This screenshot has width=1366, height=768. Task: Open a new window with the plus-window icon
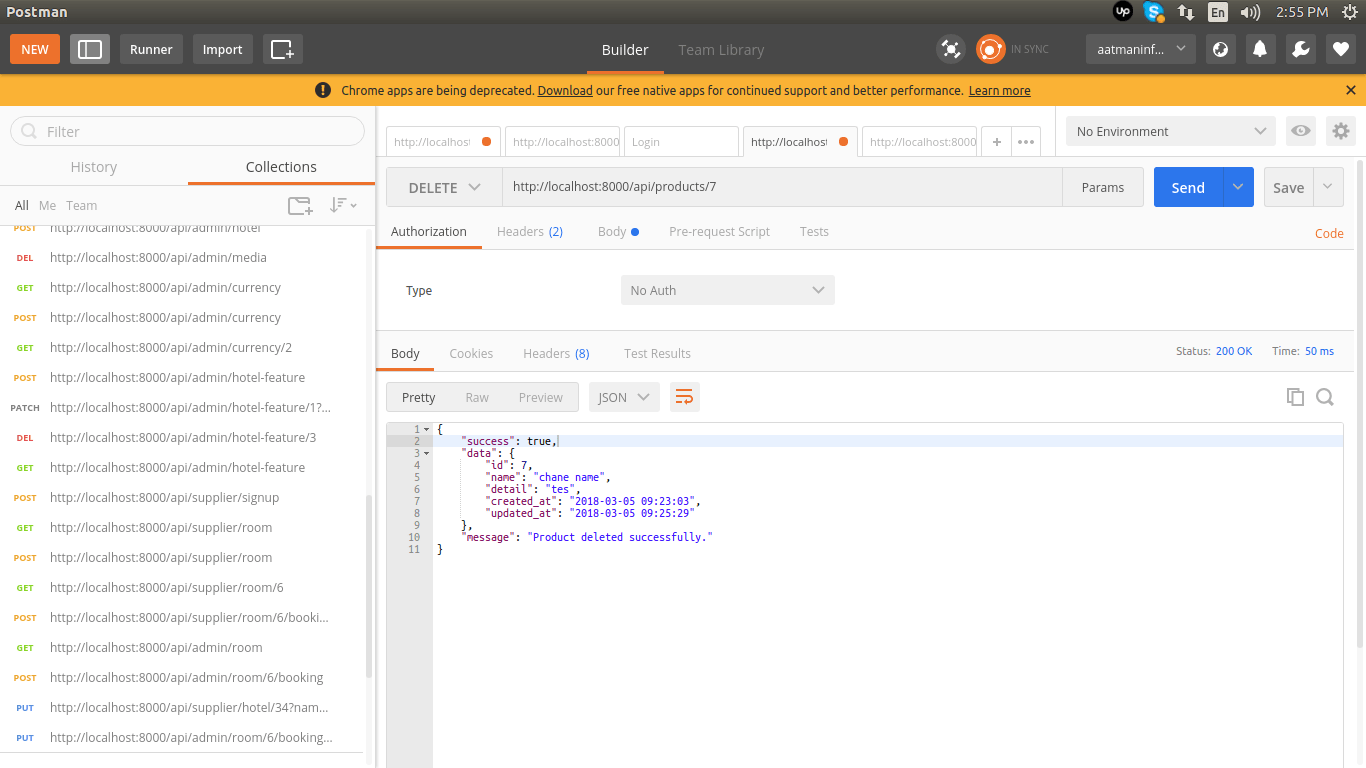(282, 49)
